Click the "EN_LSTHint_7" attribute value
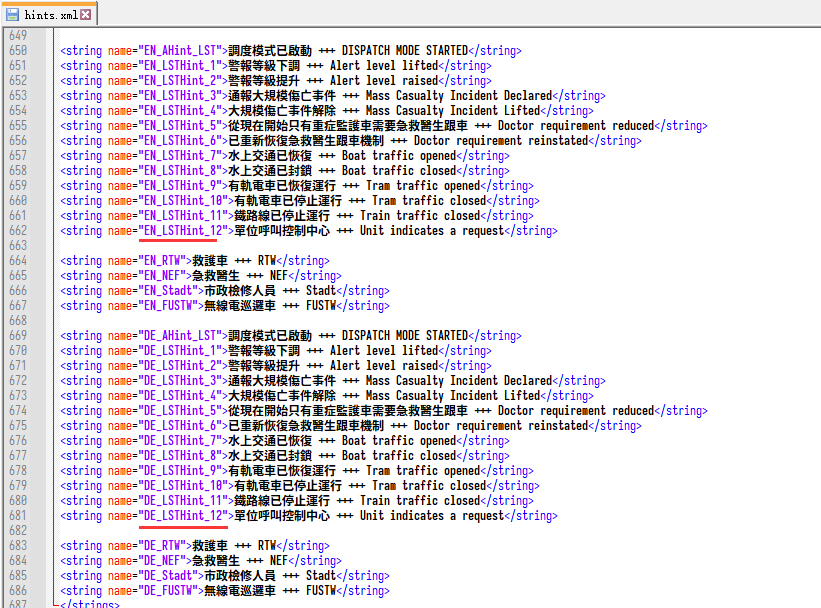 pos(180,156)
